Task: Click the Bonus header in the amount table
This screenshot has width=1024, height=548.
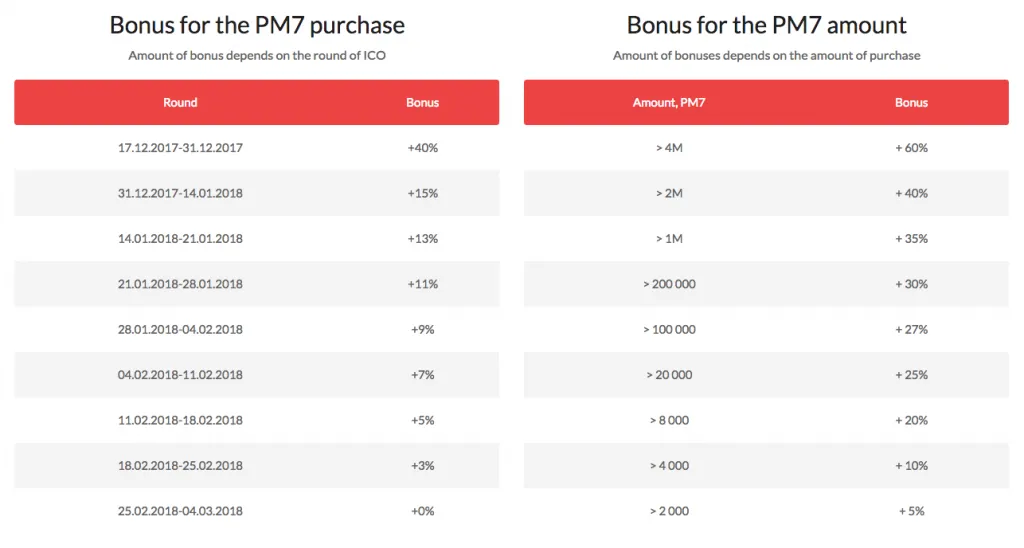Action: (911, 103)
